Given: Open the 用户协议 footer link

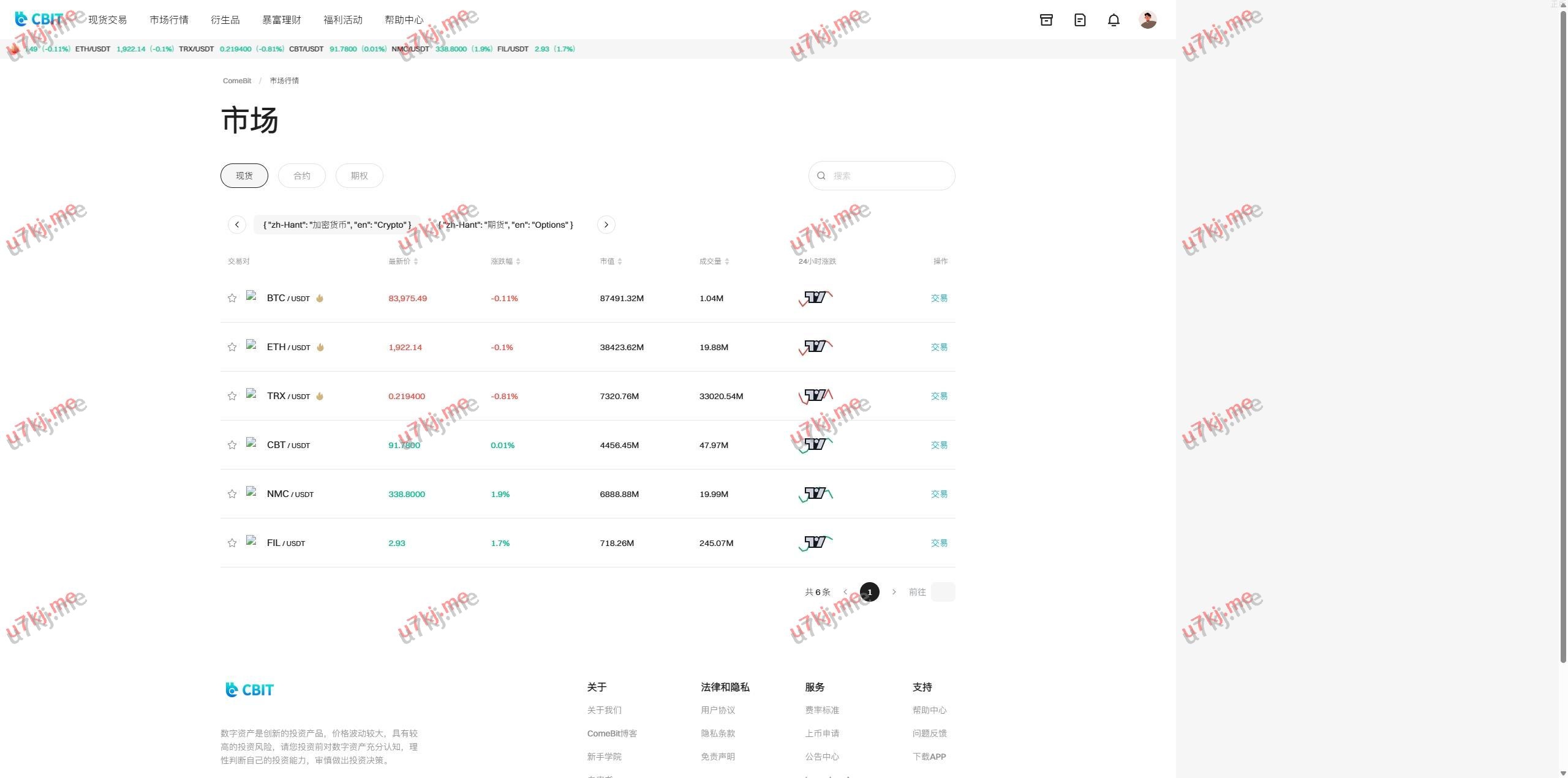Looking at the screenshot, I should tap(718, 710).
